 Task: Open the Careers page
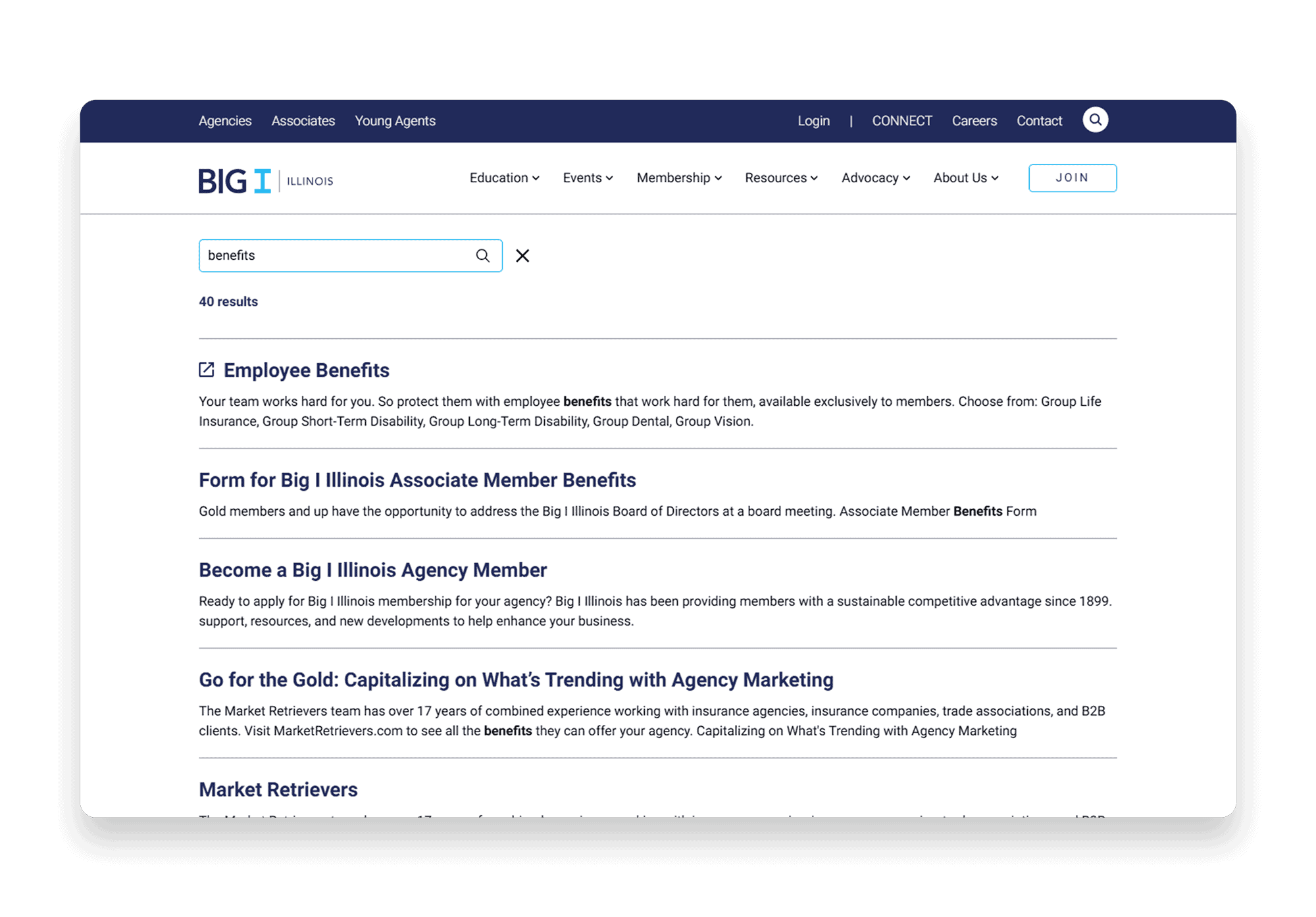tap(974, 120)
